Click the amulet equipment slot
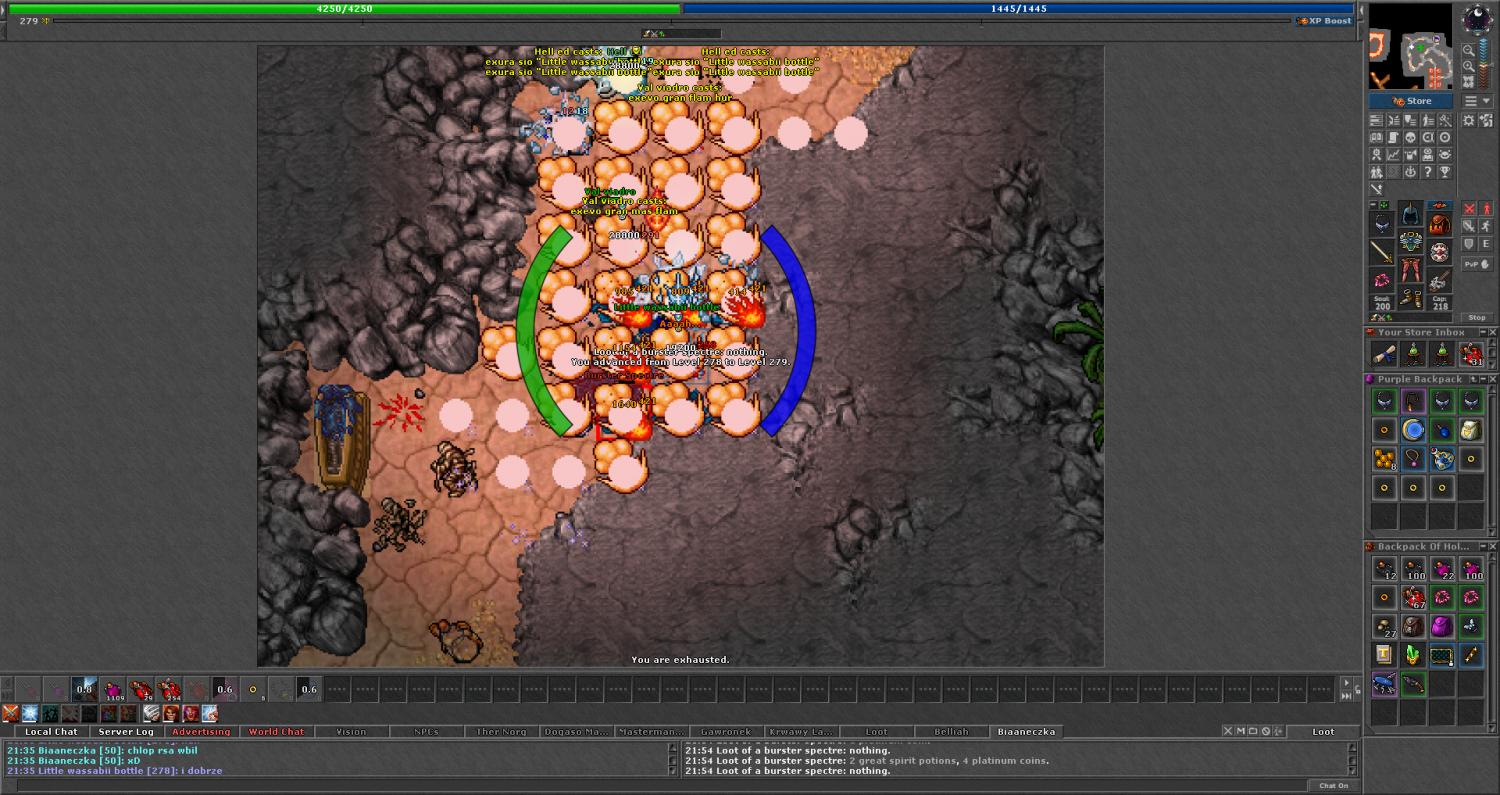Screen dimensions: 1500x795 pos(1382,224)
